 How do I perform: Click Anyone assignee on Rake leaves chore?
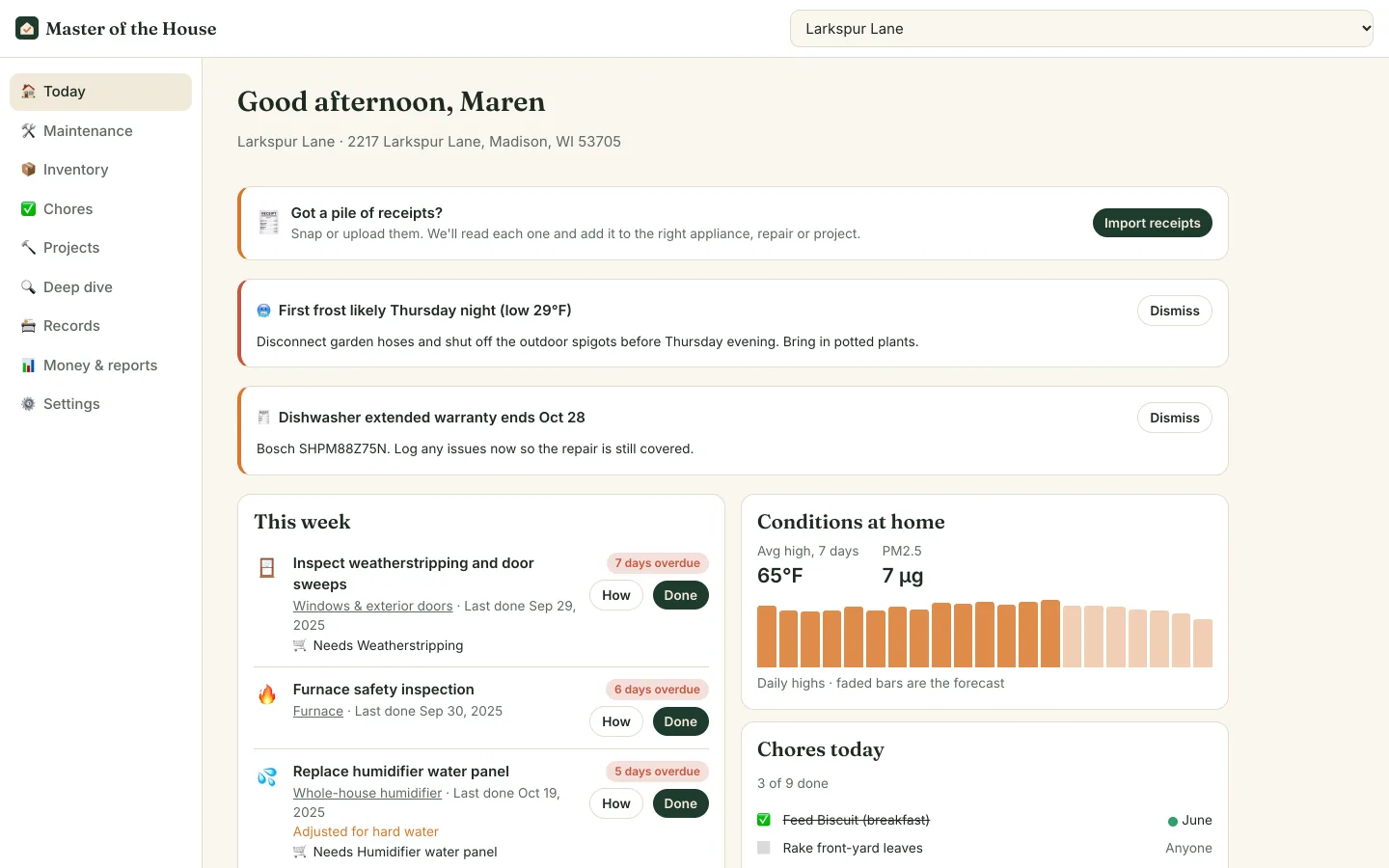tap(1189, 848)
